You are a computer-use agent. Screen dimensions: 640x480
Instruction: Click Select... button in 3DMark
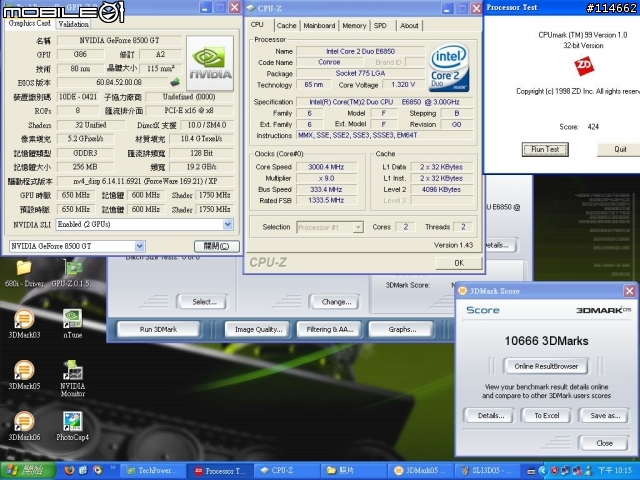(x=204, y=302)
